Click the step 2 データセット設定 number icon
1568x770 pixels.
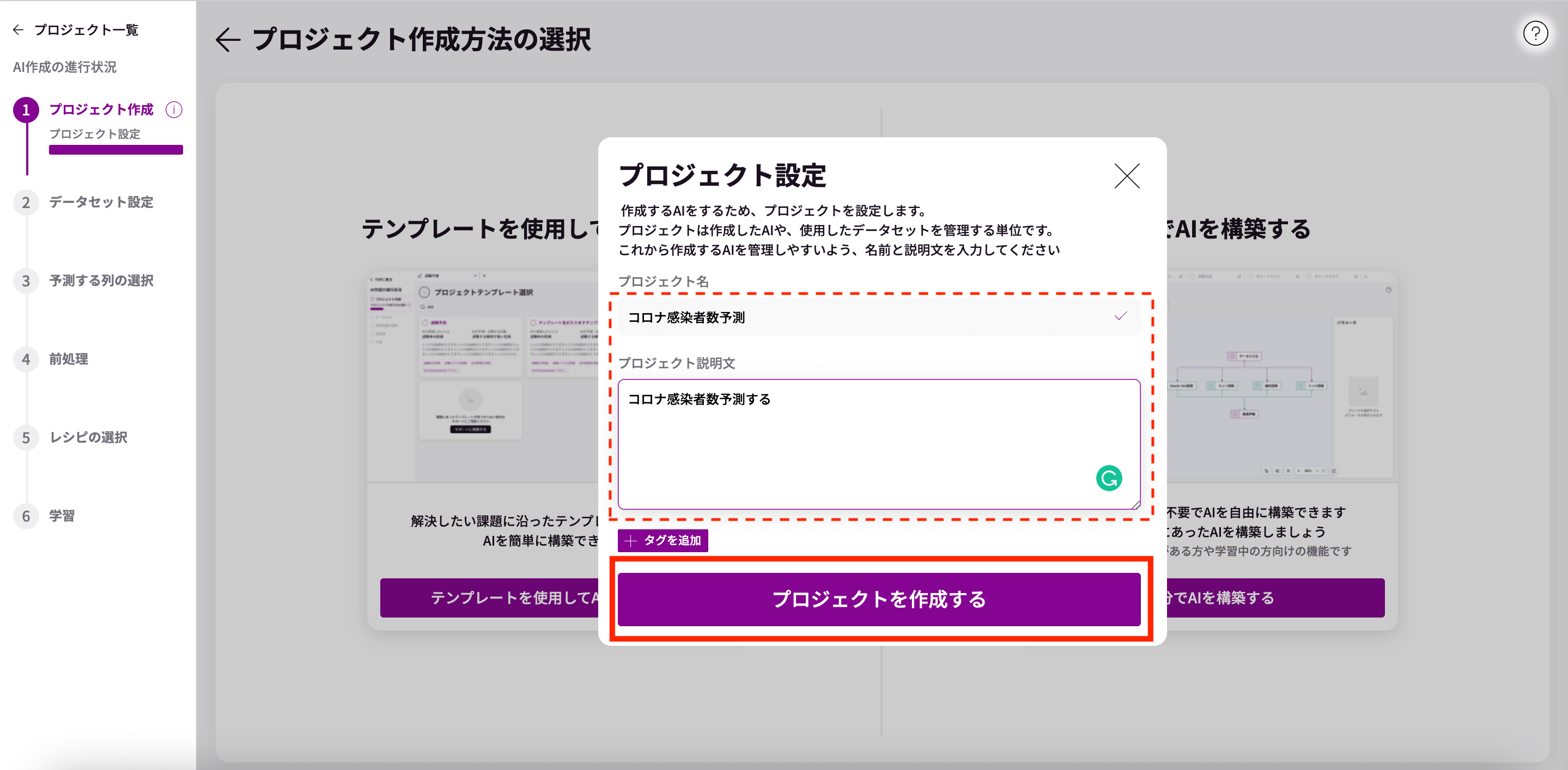pyautogui.click(x=26, y=203)
